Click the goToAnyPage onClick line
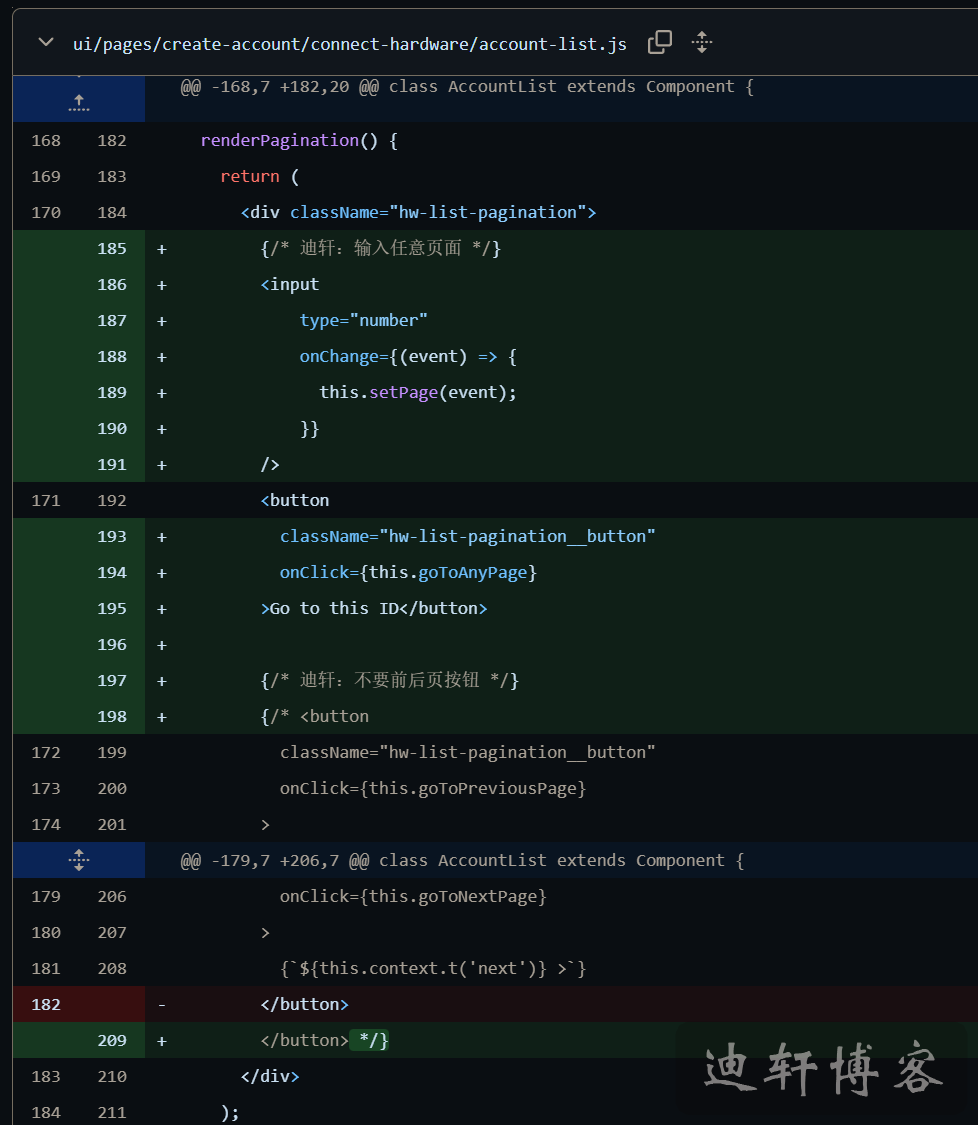This screenshot has height=1125, width=978. [408, 573]
